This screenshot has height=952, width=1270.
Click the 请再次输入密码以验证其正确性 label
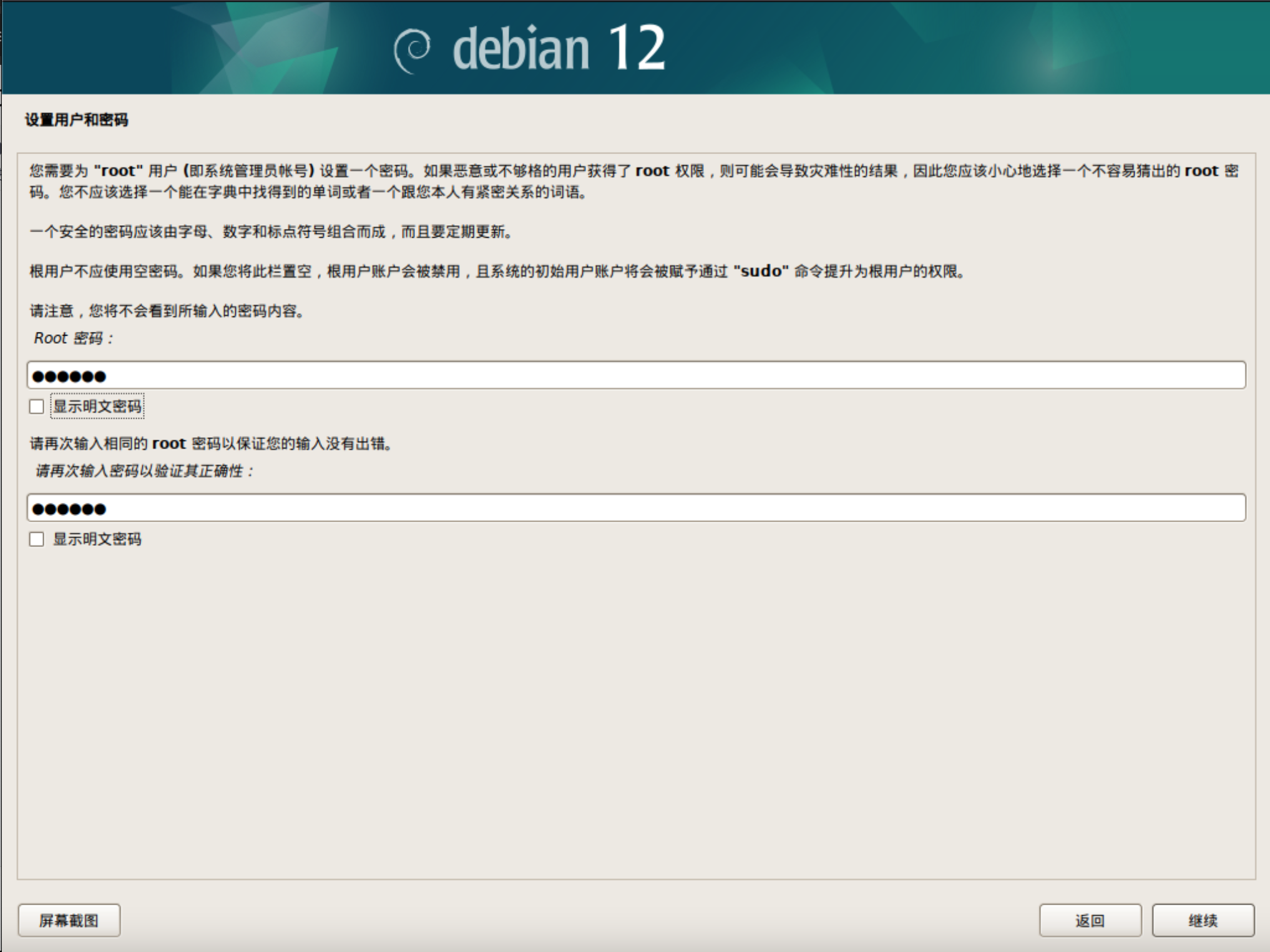click(x=145, y=471)
